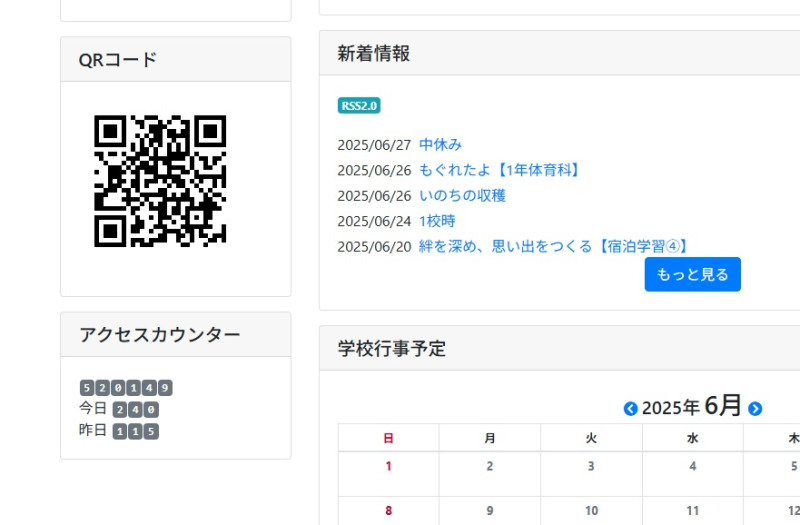Click the total access counter 520149

pos(126,388)
